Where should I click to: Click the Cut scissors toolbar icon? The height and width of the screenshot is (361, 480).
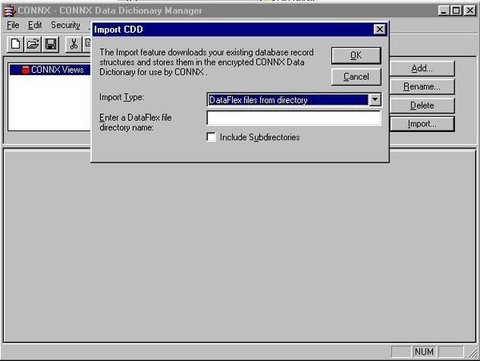[x=73, y=44]
